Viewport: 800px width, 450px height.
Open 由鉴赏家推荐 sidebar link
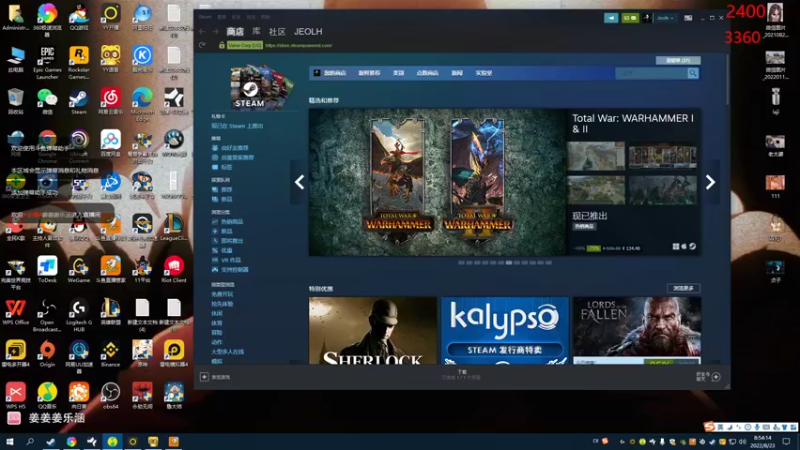click(237, 158)
